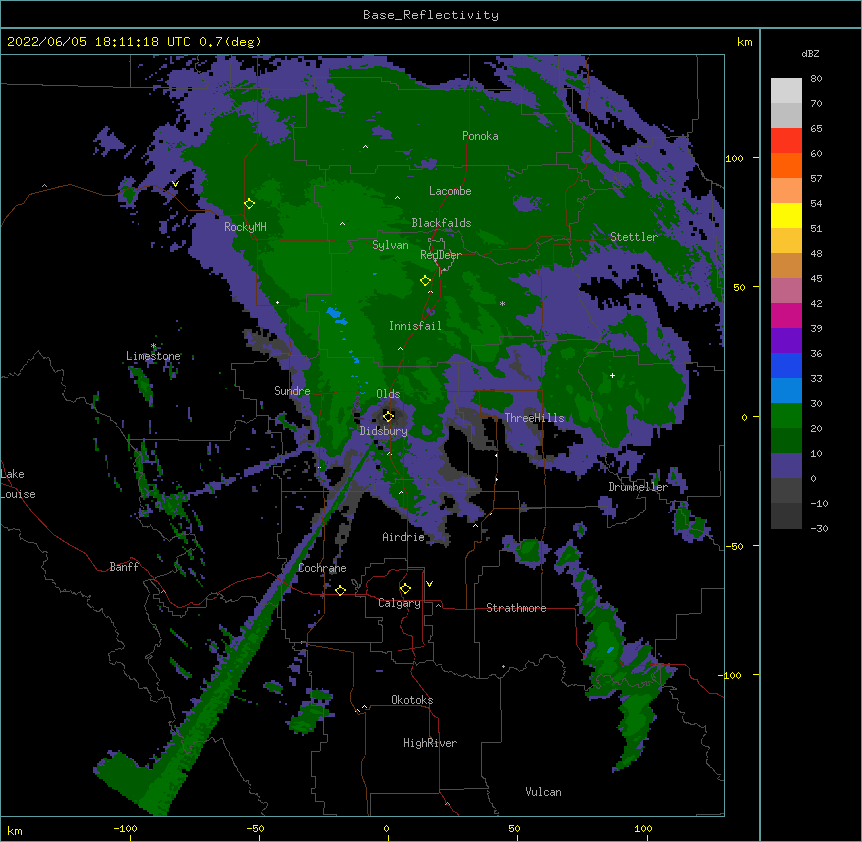Click the dBZ legend heading
Viewport: 862px width, 842px height.
click(810, 53)
